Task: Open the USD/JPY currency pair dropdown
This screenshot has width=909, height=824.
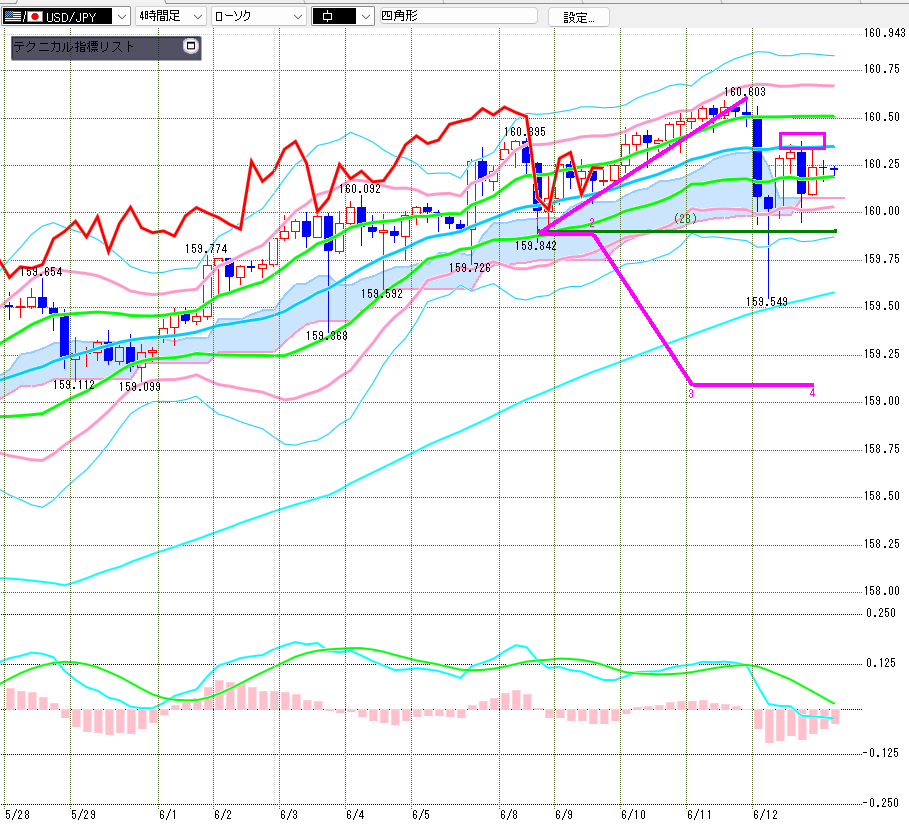Action: 66,16
